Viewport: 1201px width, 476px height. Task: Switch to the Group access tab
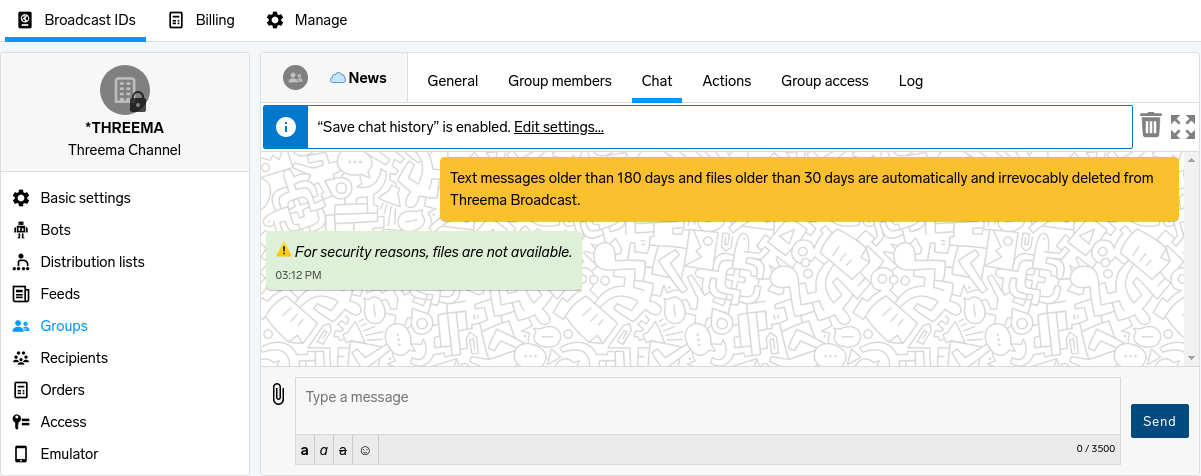[x=825, y=81]
